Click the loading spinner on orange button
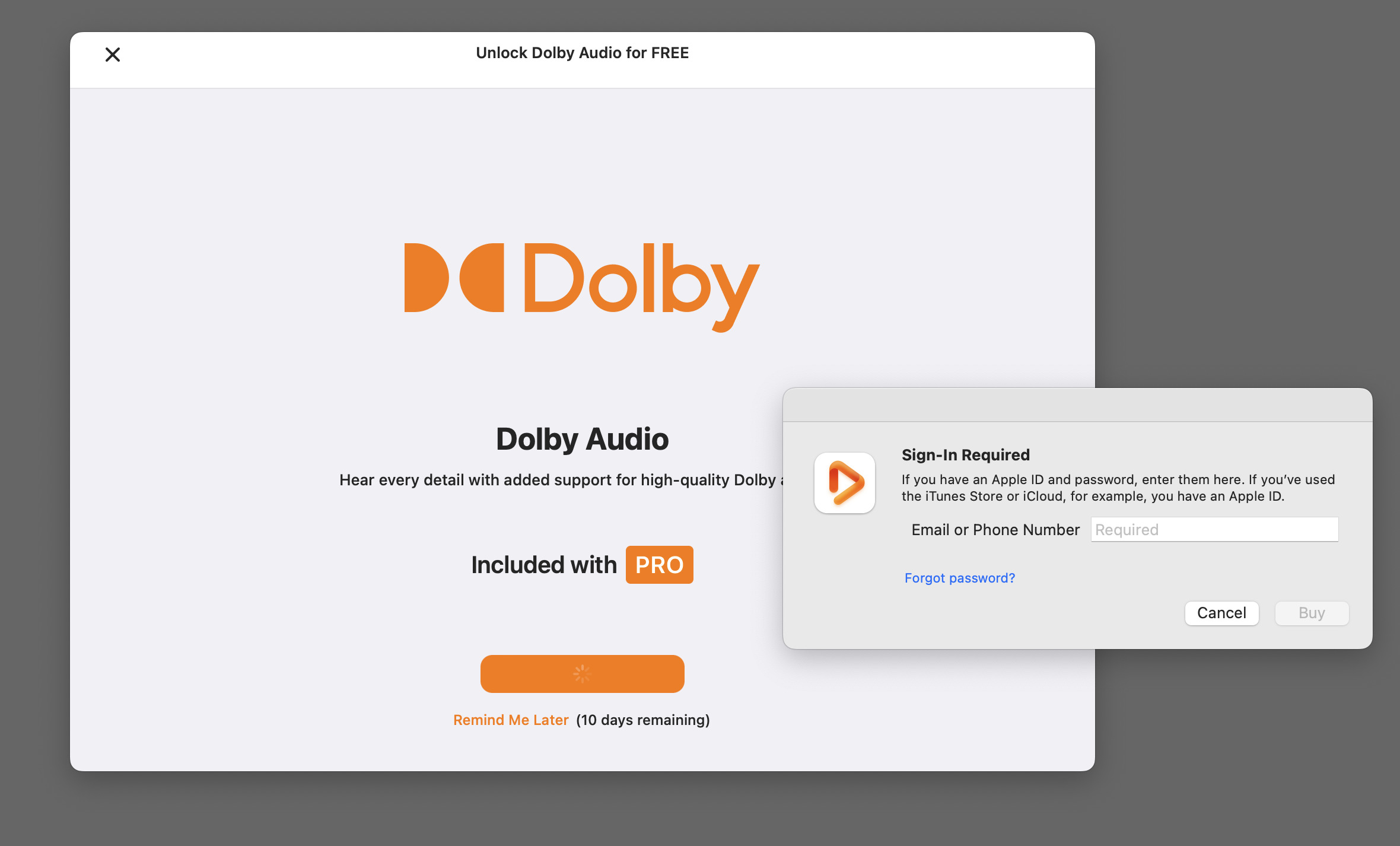This screenshot has height=846, width=1400. point(582,673)
